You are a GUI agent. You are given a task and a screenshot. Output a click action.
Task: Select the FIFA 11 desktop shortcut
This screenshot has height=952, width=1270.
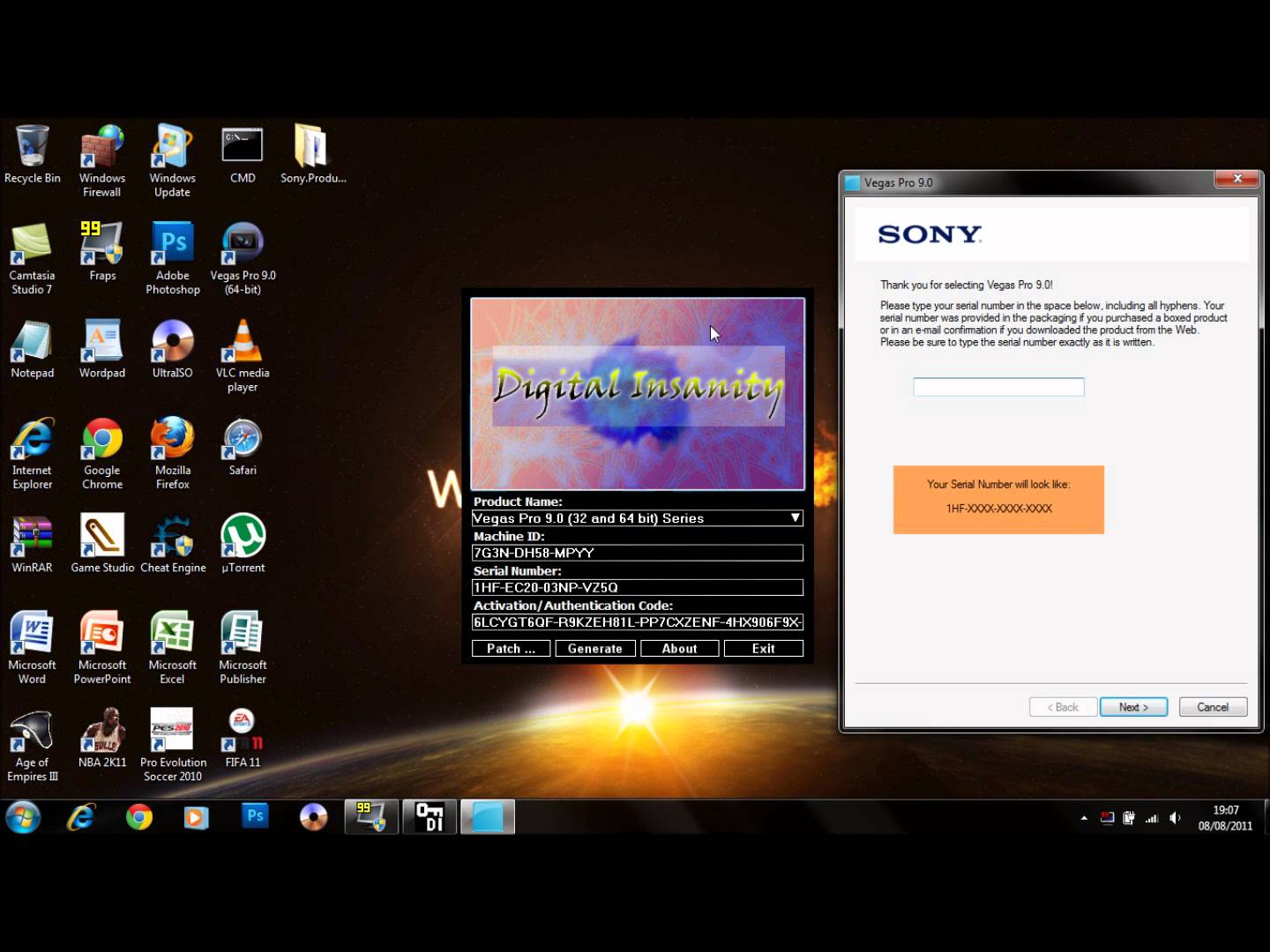tap(243, 739)
